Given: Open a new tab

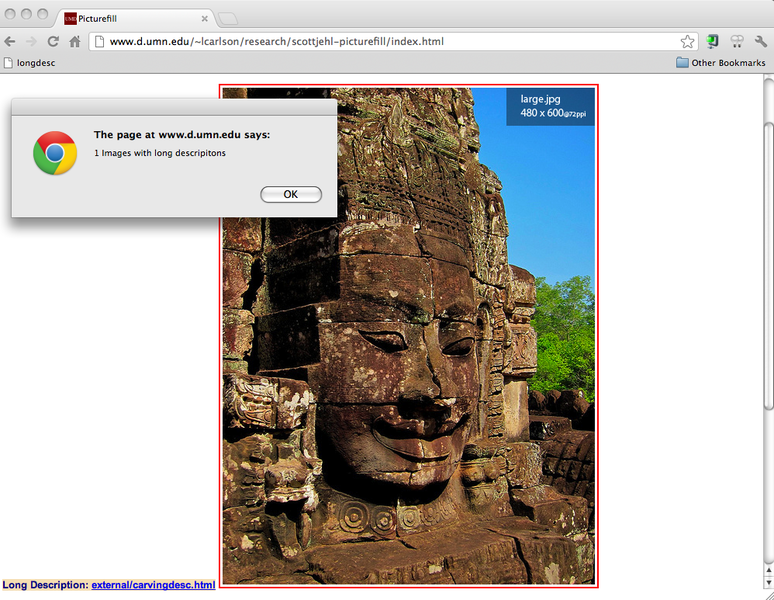Looking at the screenshot, I should coord(228,19).
